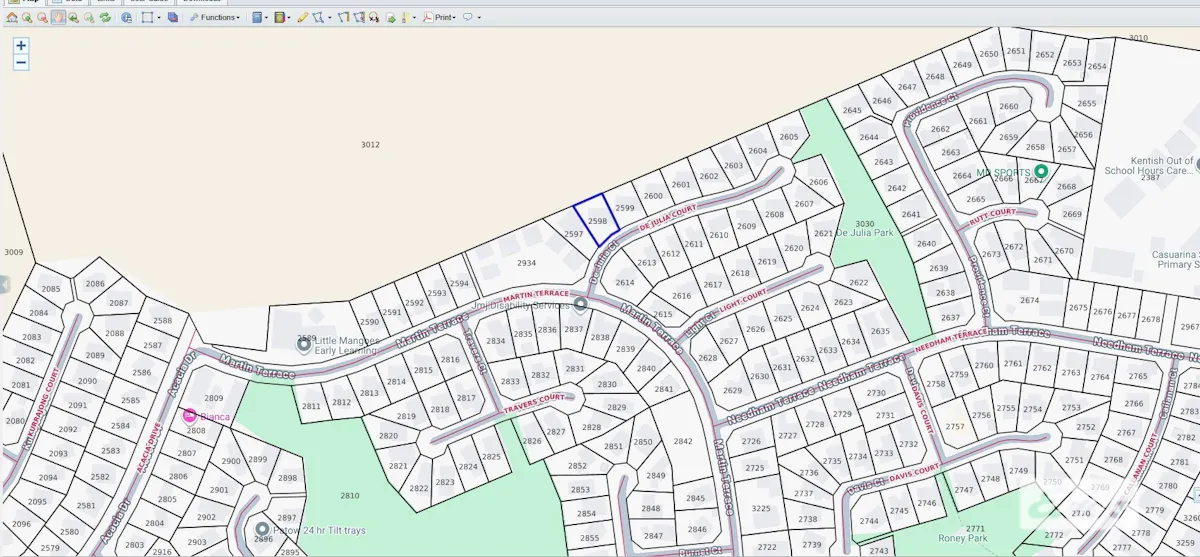
Task: Open the Print menu
Action: [438, 17]
